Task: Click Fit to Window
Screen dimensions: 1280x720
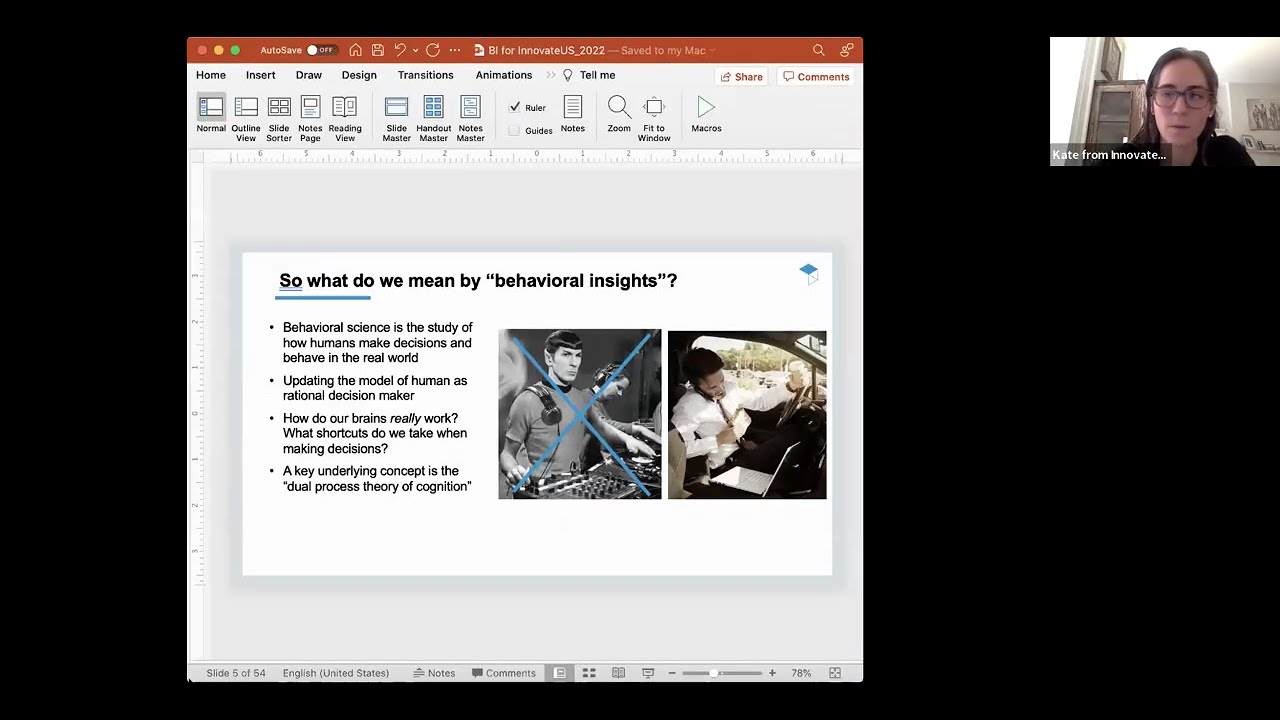Action: [654, 119]
